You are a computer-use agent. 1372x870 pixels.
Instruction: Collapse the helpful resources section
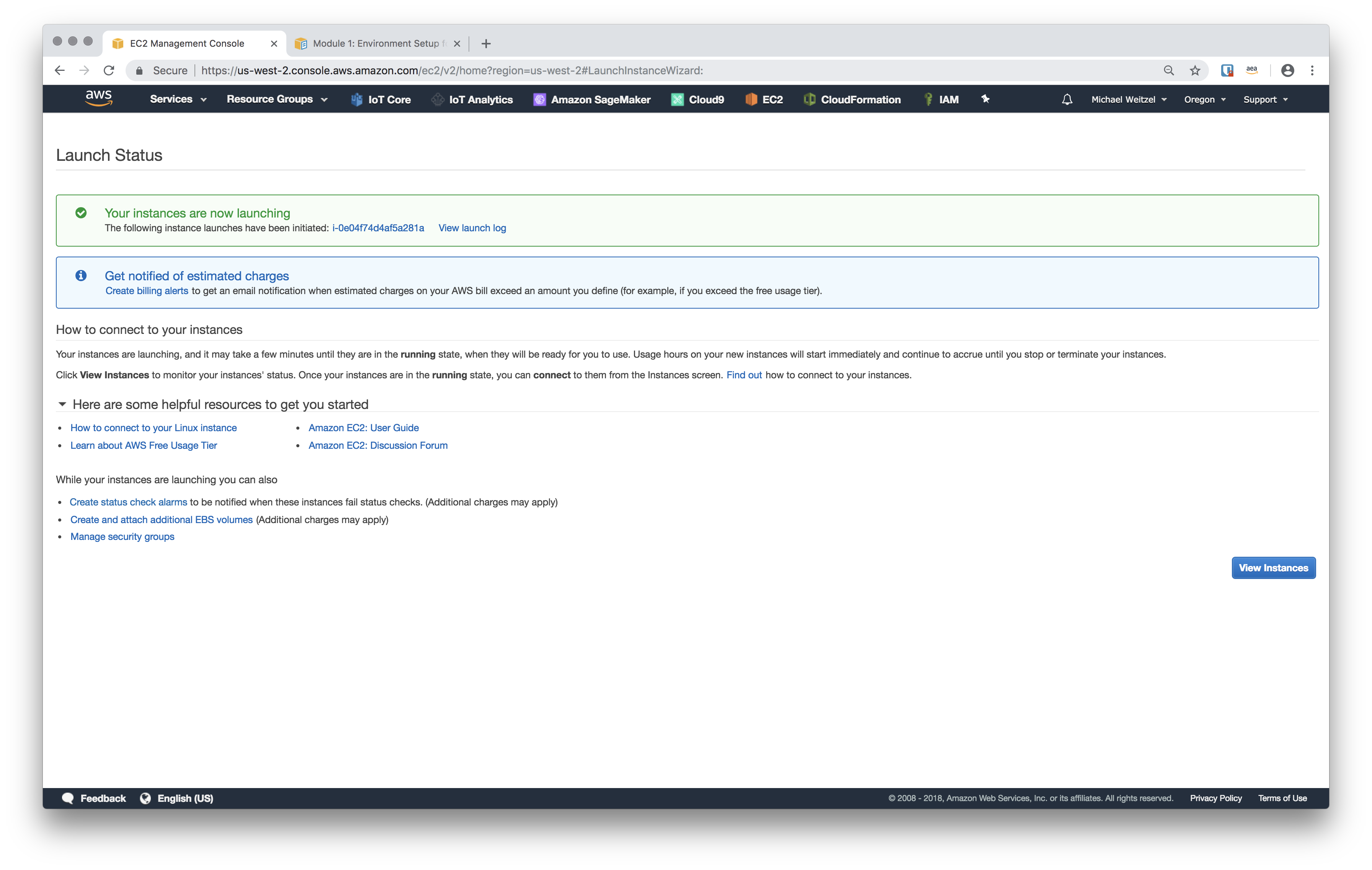click(x=62, y=404)
